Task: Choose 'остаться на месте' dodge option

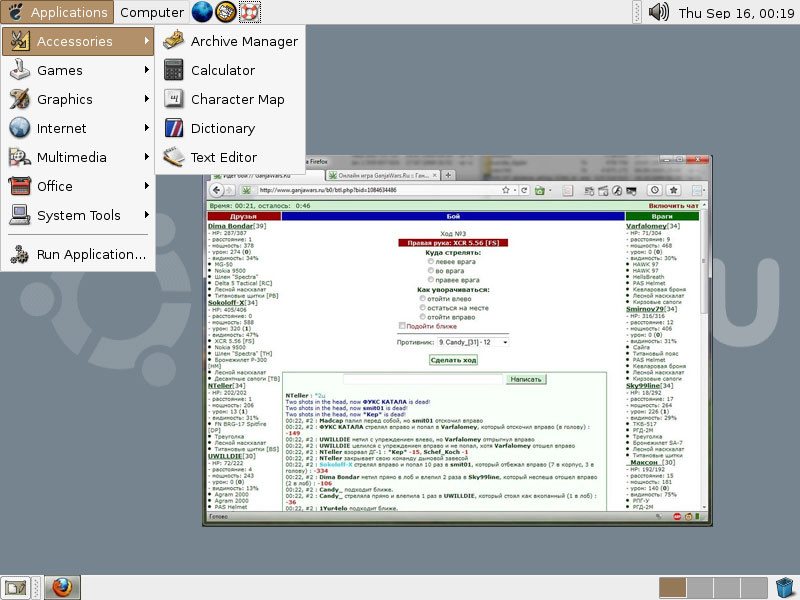Action: point(422,308)
